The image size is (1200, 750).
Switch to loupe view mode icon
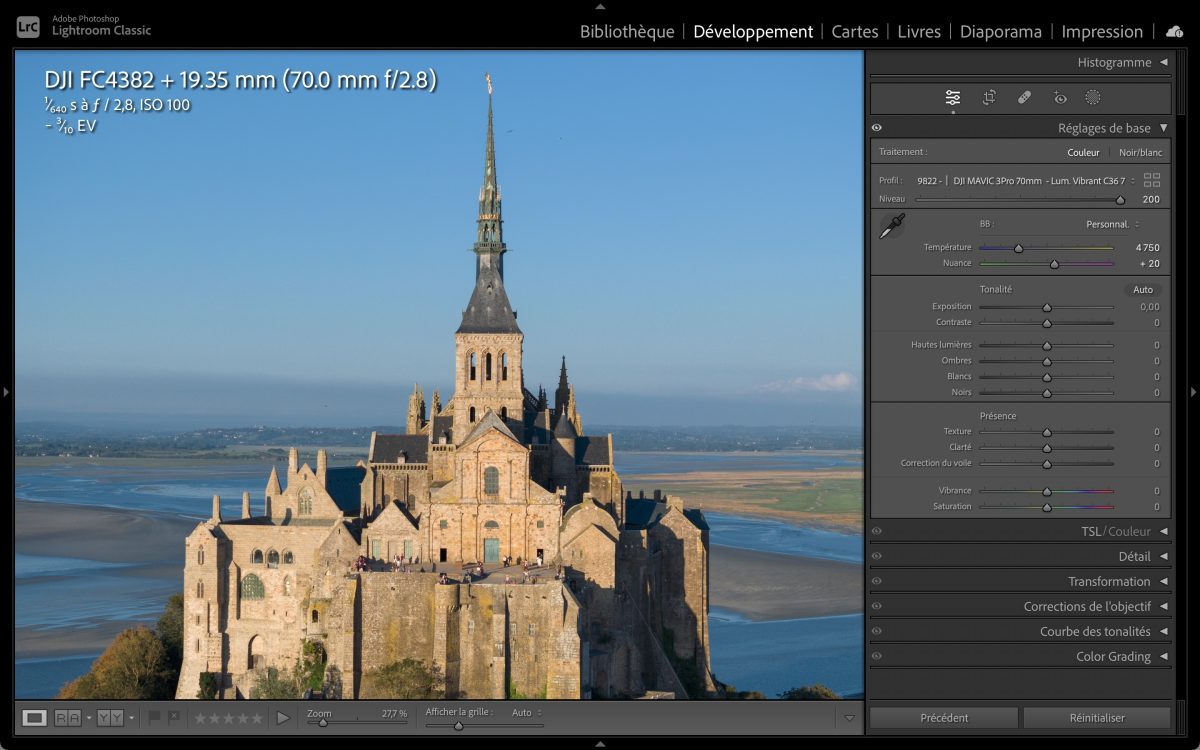(35, 717)
